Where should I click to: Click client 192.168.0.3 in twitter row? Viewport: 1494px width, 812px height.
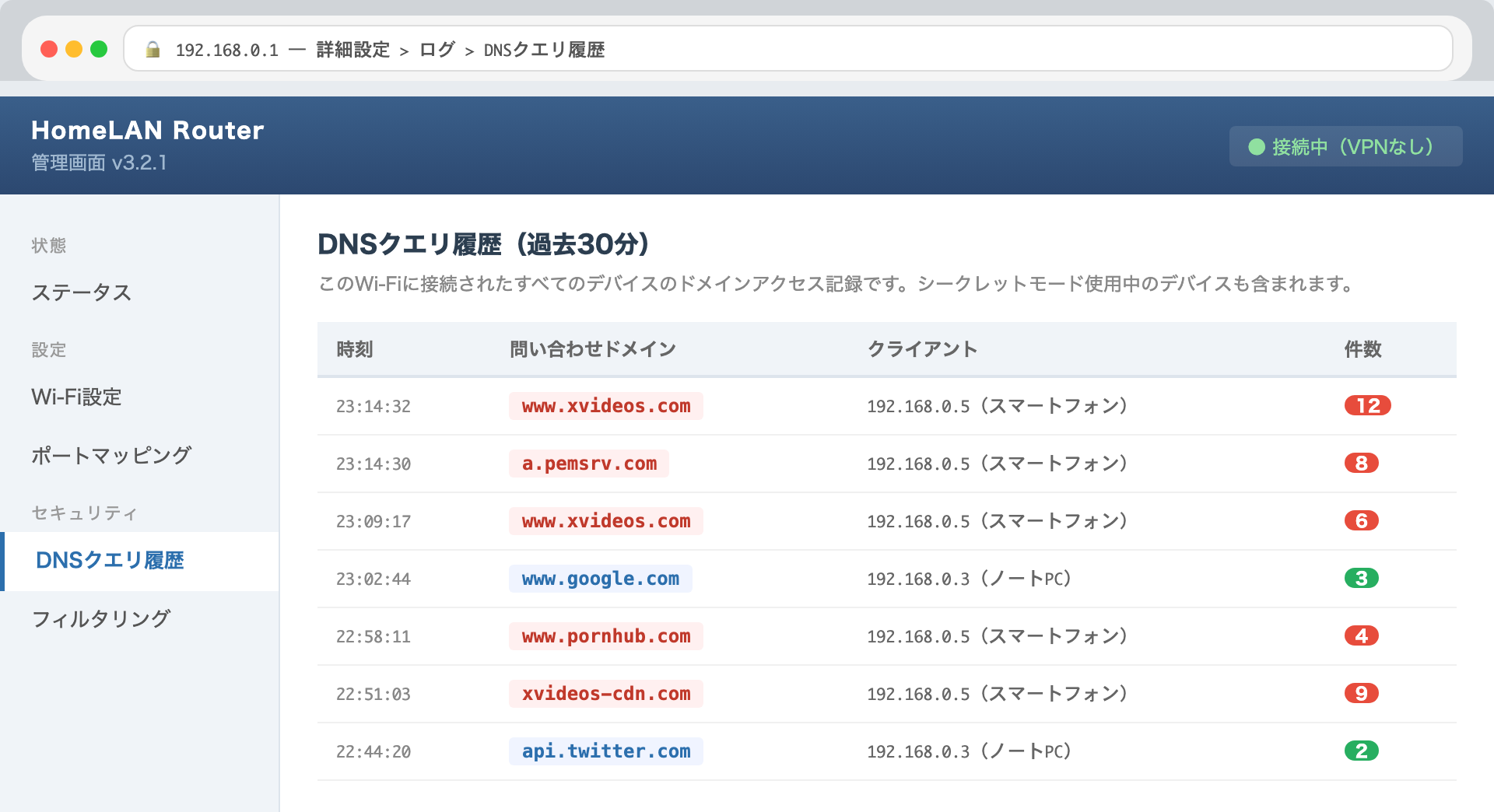tap(969, 751)
